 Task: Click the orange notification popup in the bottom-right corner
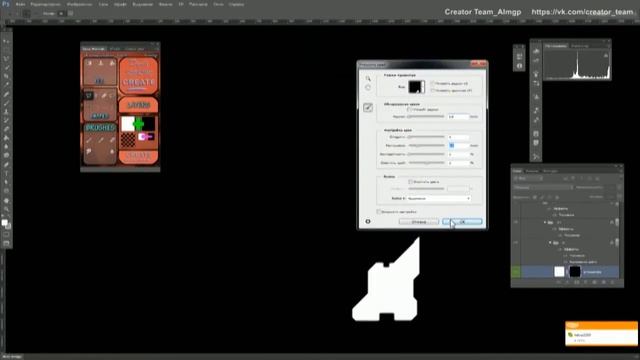601,333
